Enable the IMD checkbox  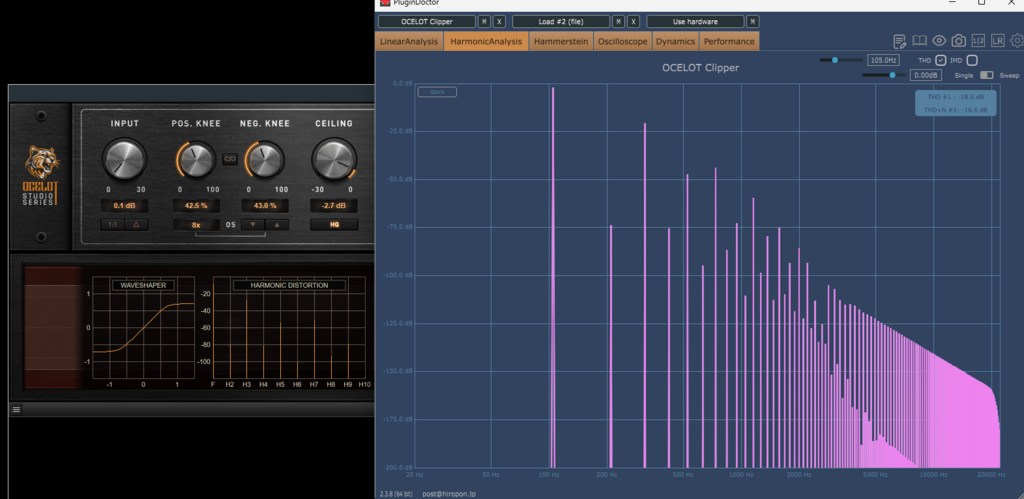[972, 60]
